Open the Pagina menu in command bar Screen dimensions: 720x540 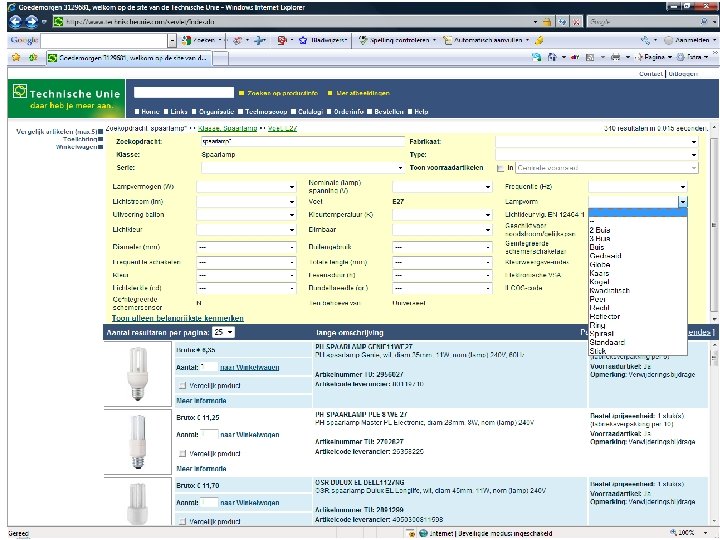654,57
